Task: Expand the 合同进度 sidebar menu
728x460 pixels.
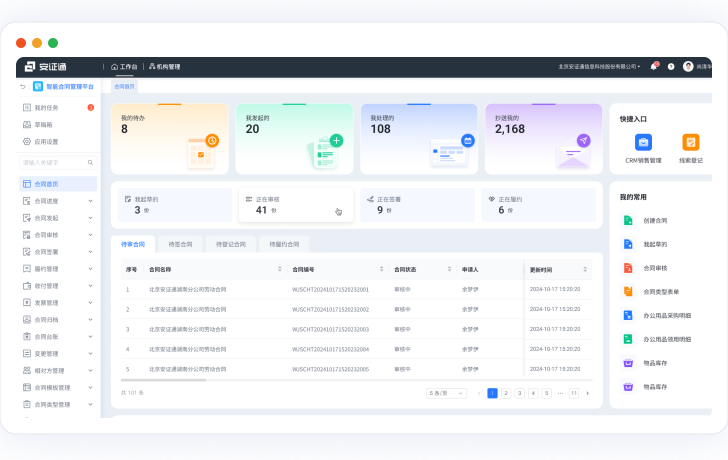Action: click(90, 201)
